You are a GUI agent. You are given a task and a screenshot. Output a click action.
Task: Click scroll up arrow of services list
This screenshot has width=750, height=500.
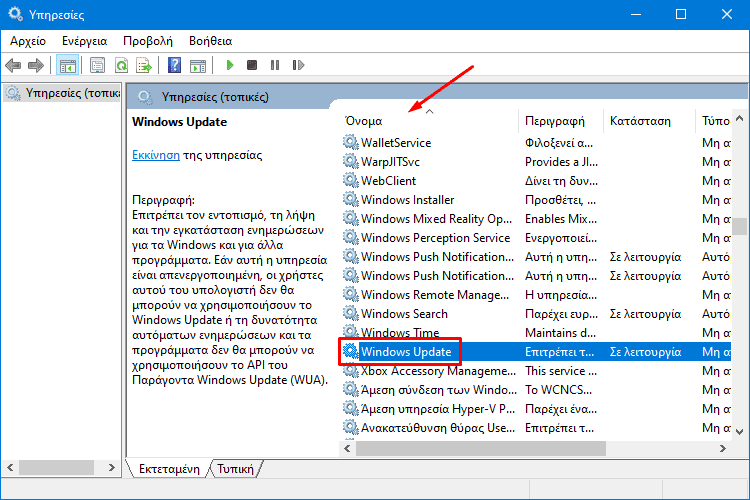coord(739,118)
